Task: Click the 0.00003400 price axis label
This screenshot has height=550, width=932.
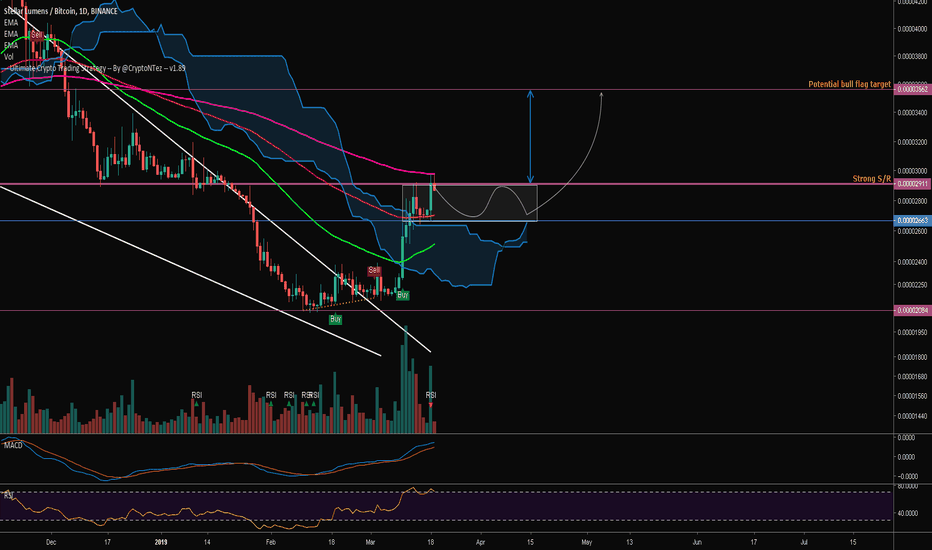Action: [912, 113]
